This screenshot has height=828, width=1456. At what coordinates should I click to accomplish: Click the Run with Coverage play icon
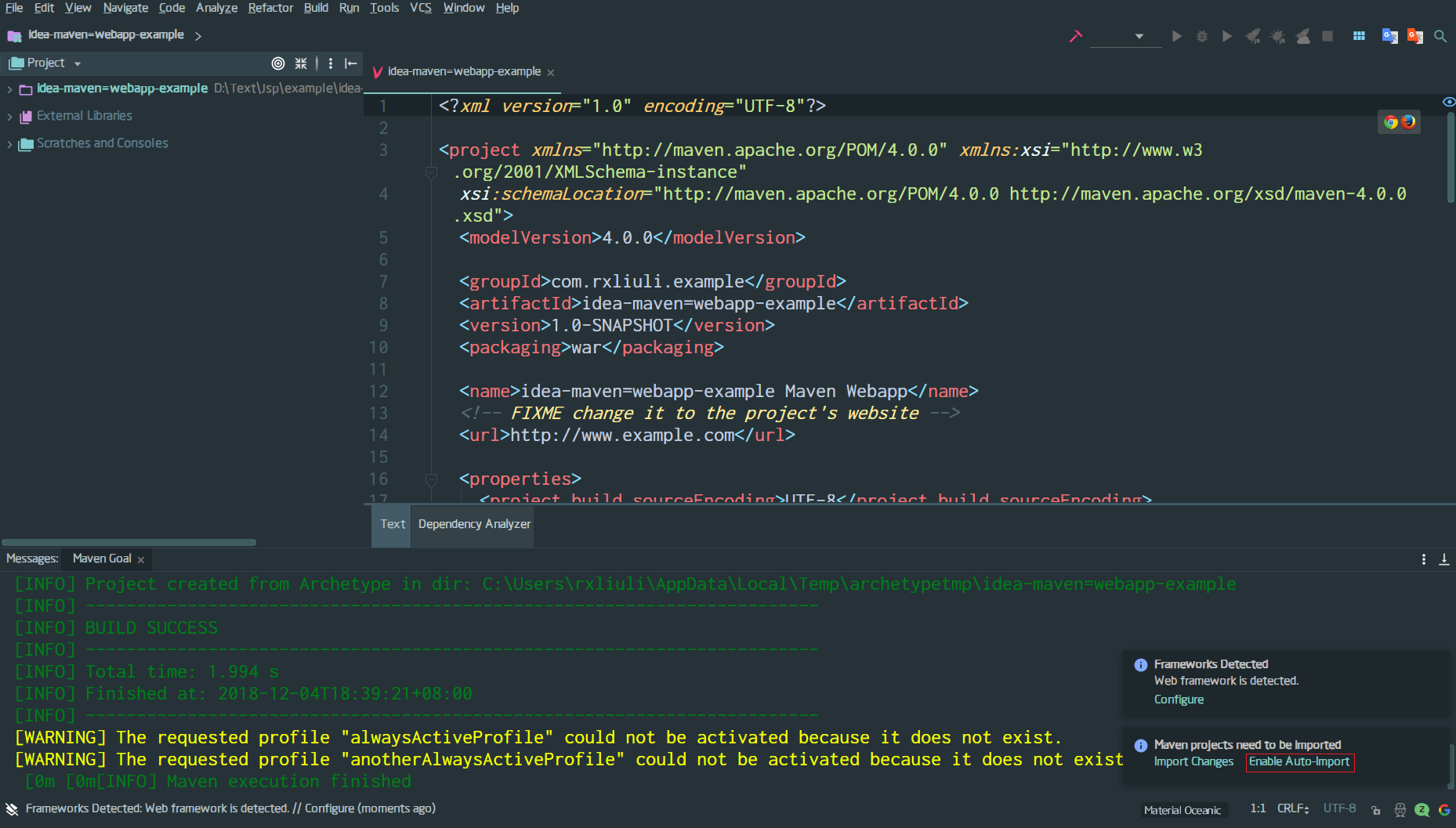[x=1227, y=36]
